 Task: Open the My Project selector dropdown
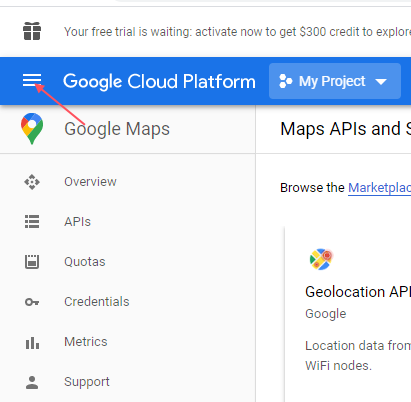pos(335,81)
